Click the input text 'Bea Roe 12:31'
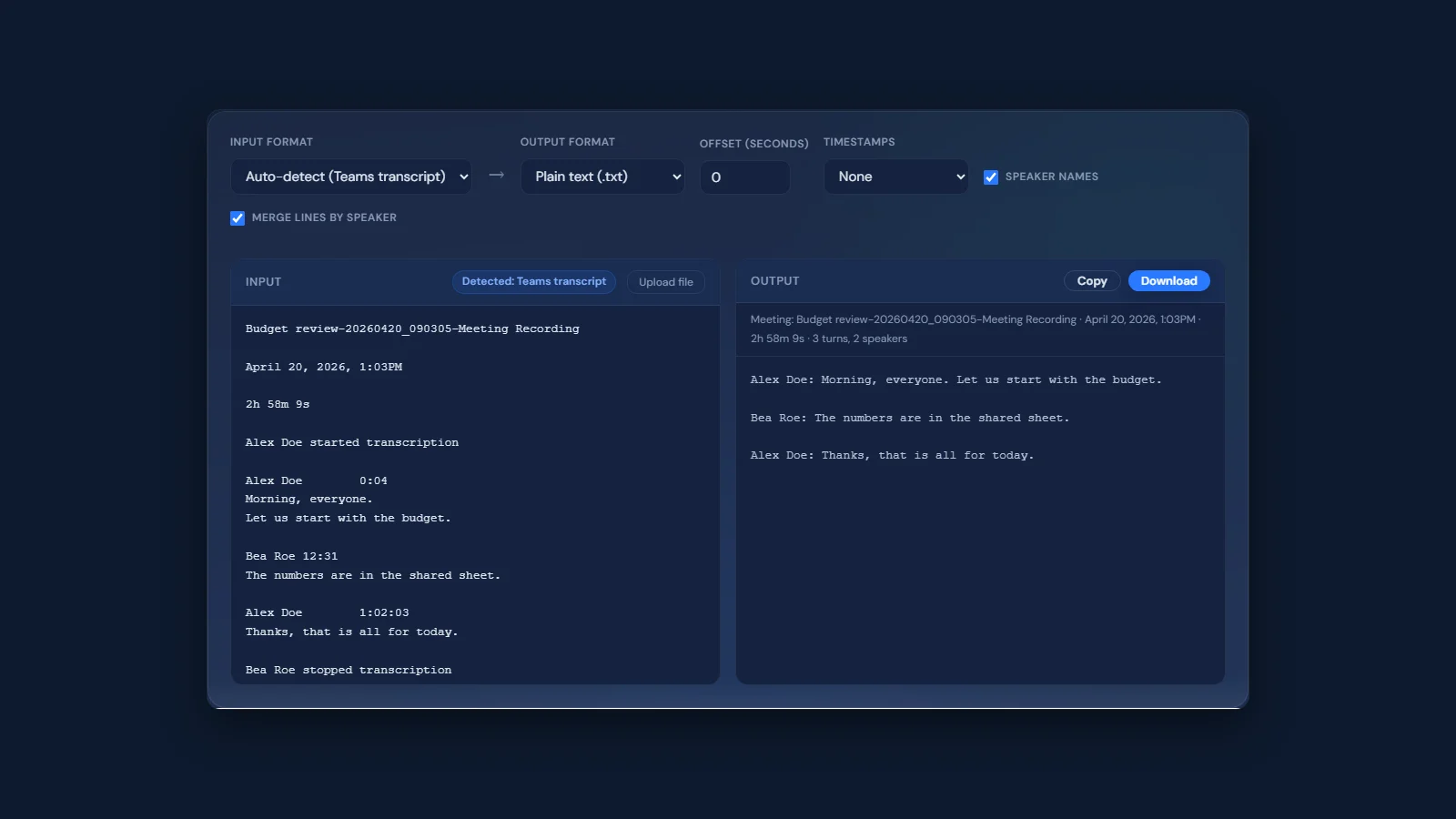Image resolution: width=1456 pixels, height=819 pixels. pyautogui.click(x=291, y=556)
